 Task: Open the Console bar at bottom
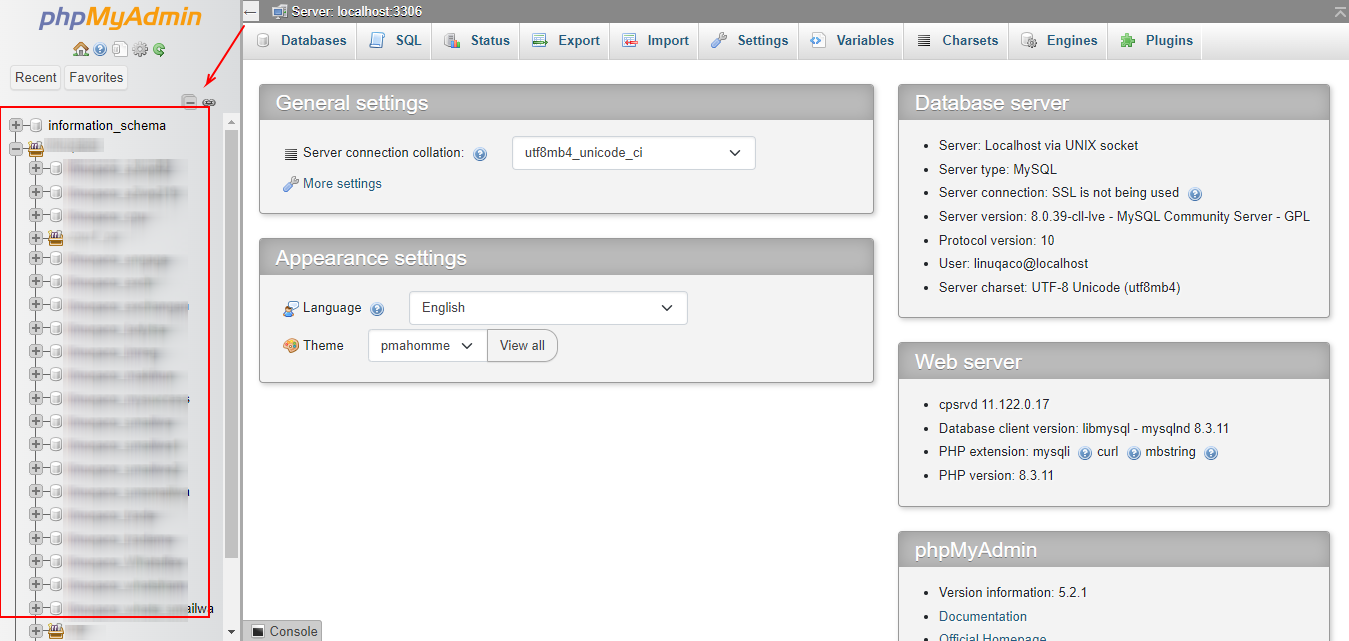coord(283,631)
